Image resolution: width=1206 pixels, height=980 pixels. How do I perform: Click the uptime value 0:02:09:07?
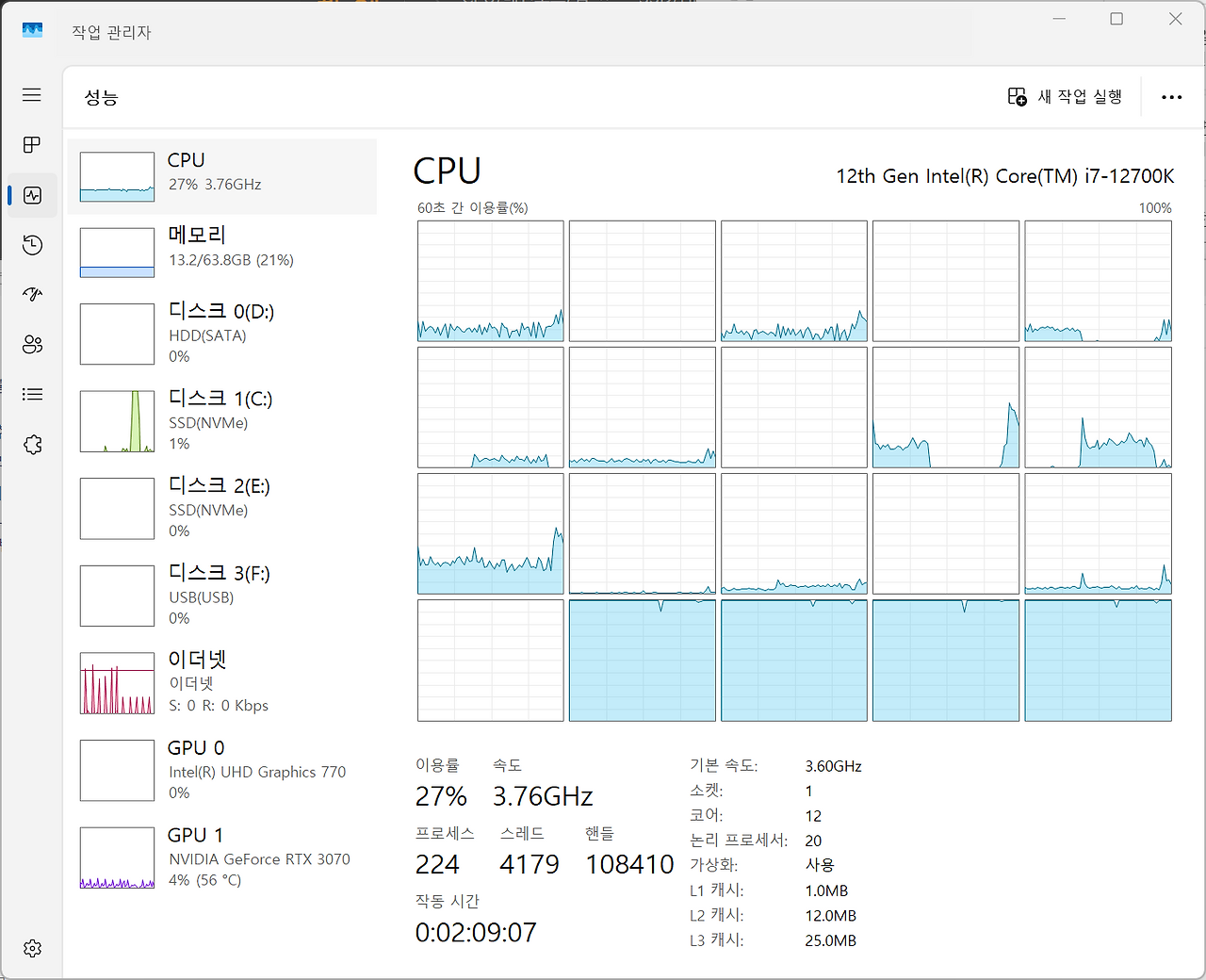point(476,932)
